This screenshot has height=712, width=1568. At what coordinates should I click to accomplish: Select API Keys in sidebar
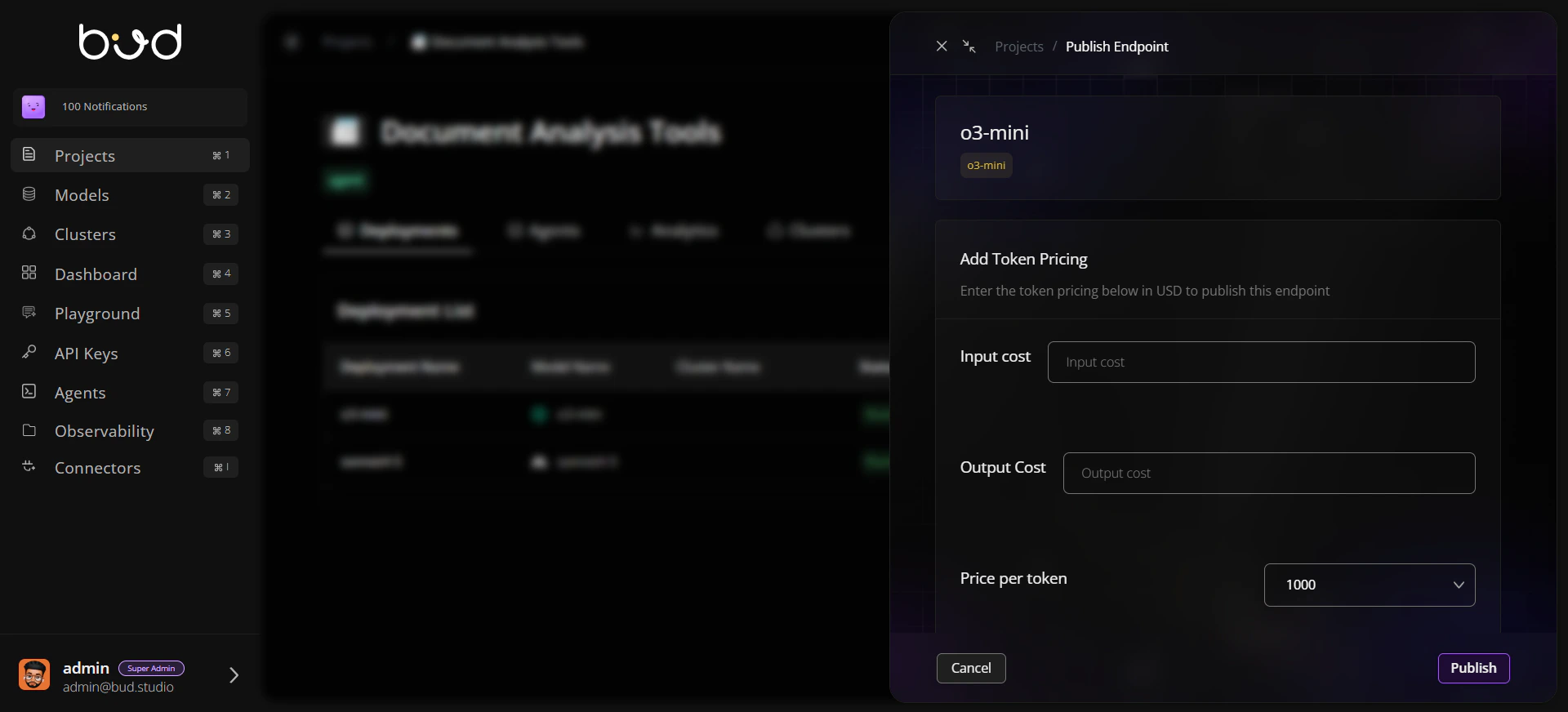130,353
